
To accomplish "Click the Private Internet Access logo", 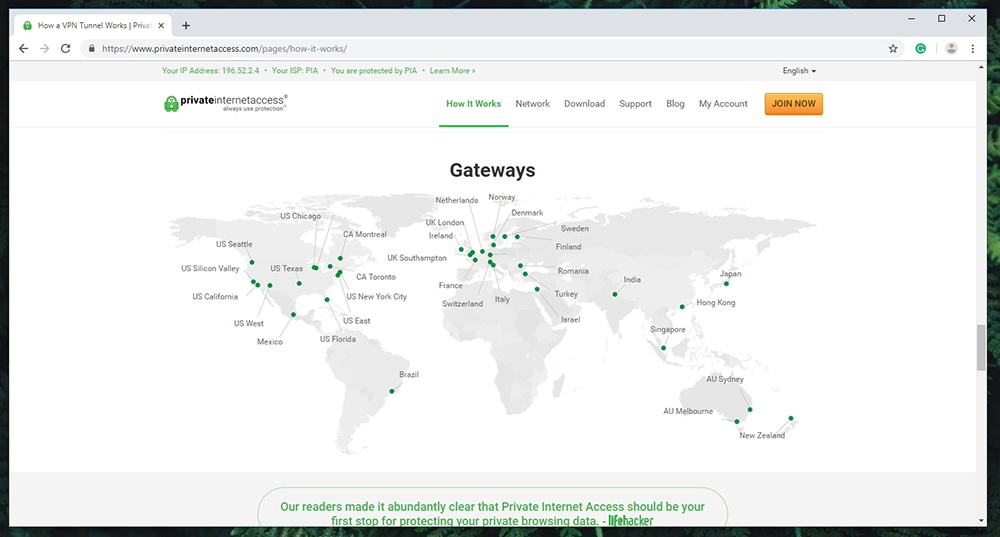I will click(226, 103).
